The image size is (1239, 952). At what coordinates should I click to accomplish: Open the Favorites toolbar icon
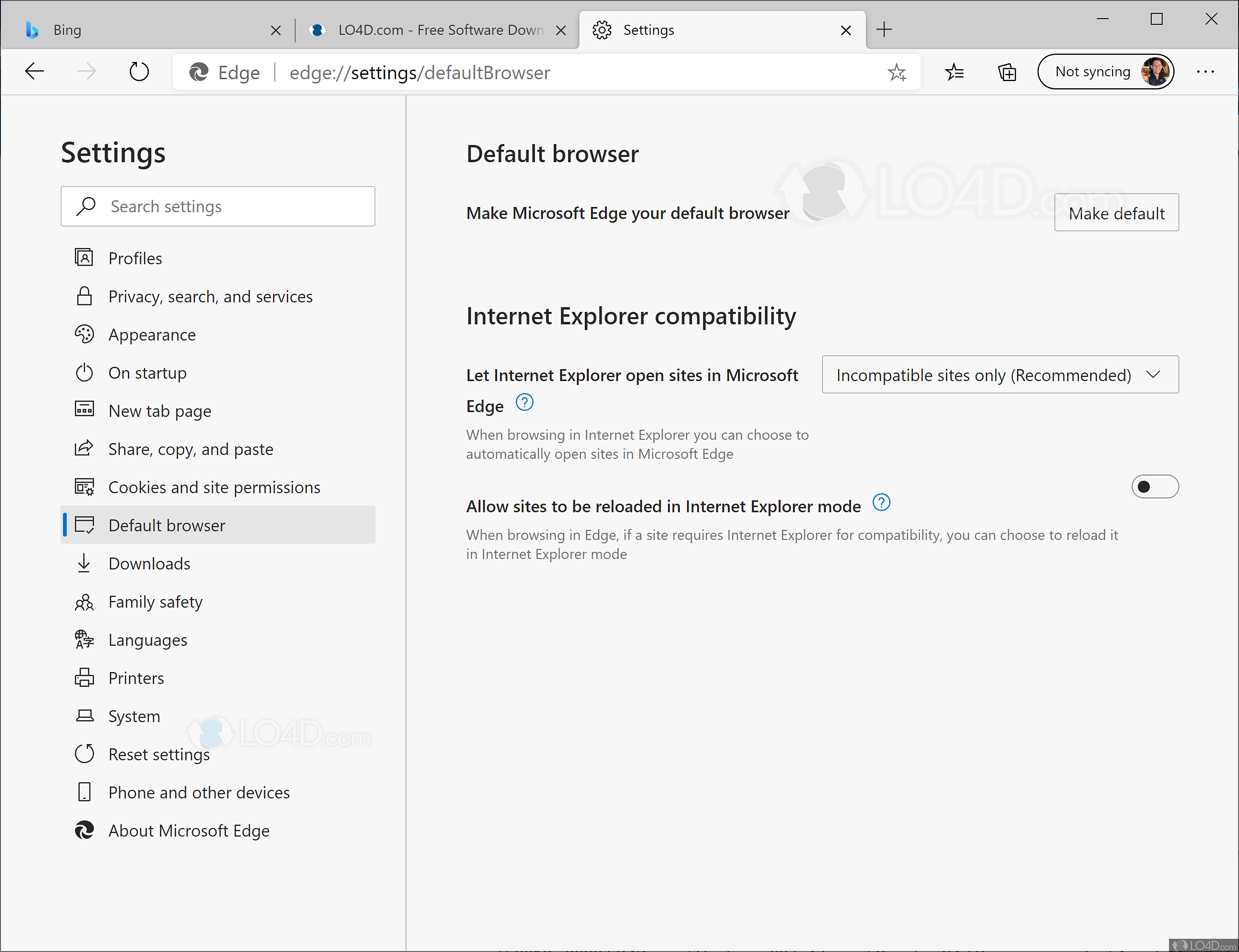point(955,72)
